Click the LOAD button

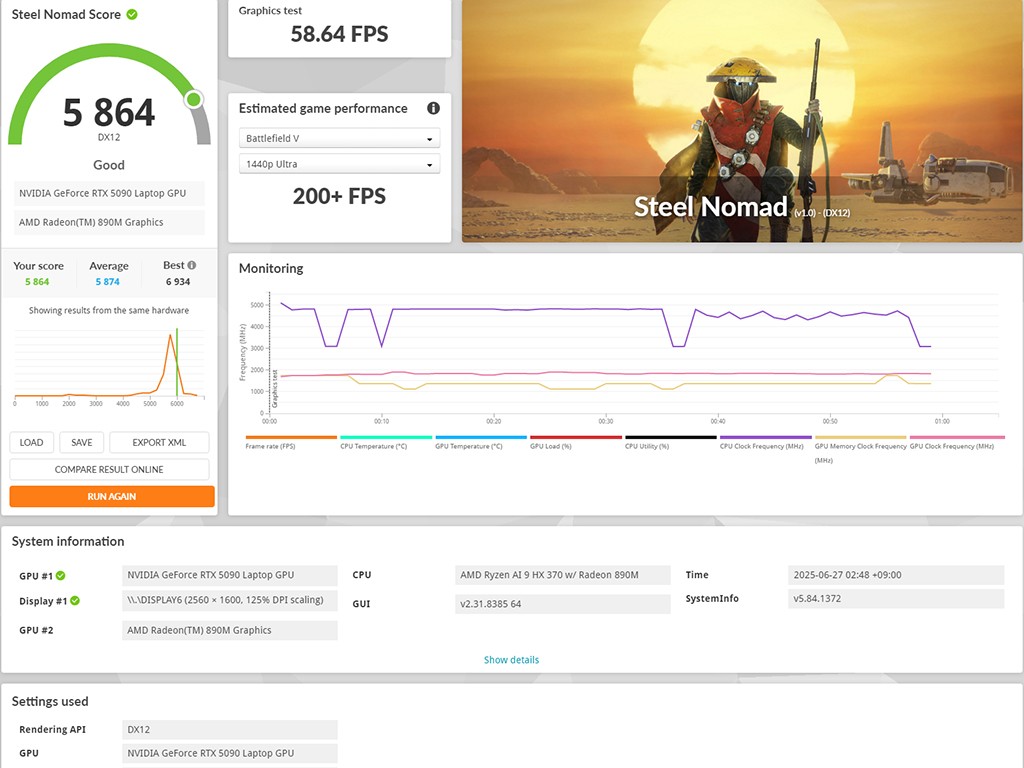32,443
